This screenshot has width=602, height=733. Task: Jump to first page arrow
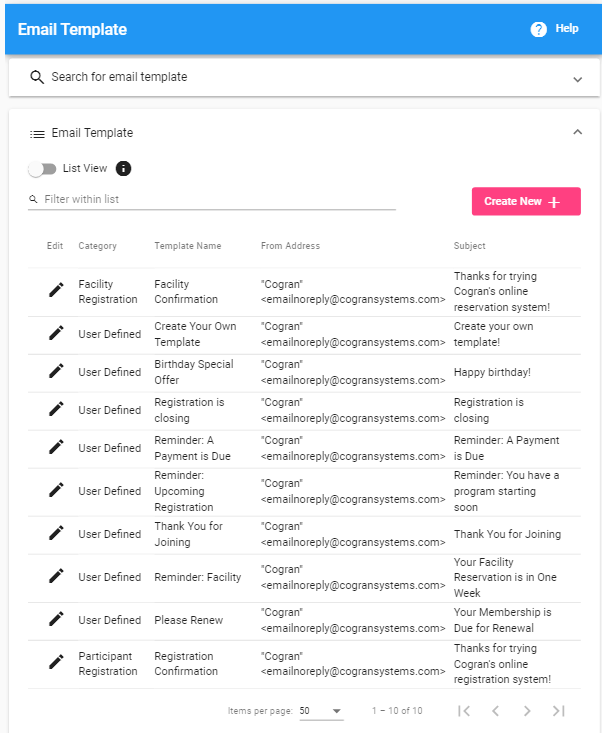(x=464, y=711)
